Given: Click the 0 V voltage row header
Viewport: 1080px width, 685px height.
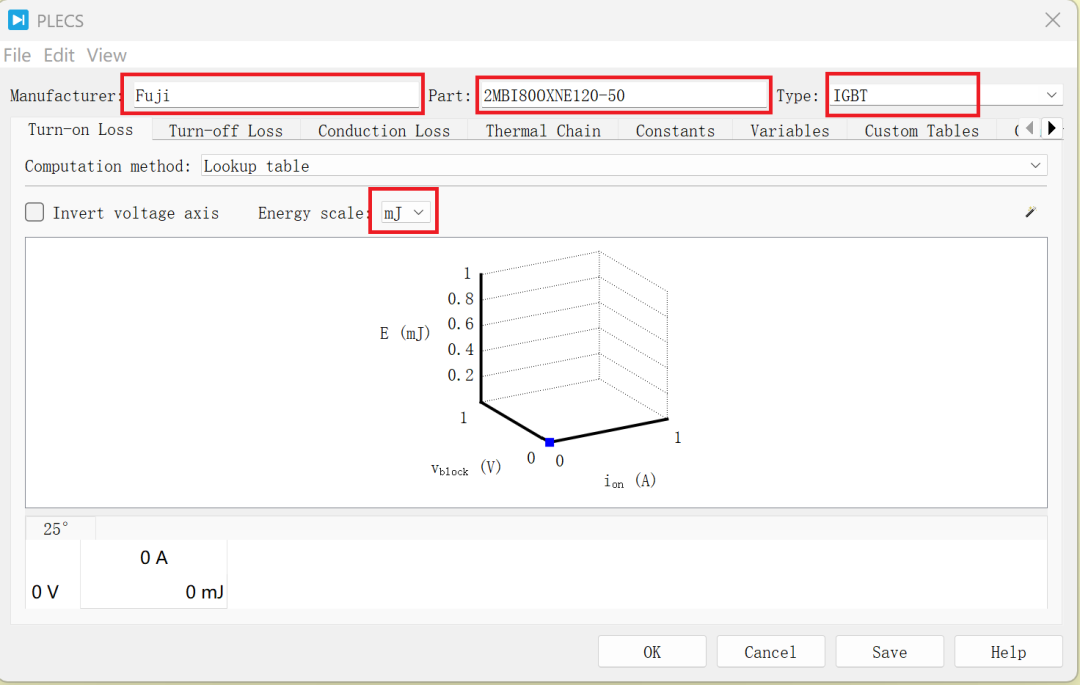Looking at the screenshot, I should 45,591.
